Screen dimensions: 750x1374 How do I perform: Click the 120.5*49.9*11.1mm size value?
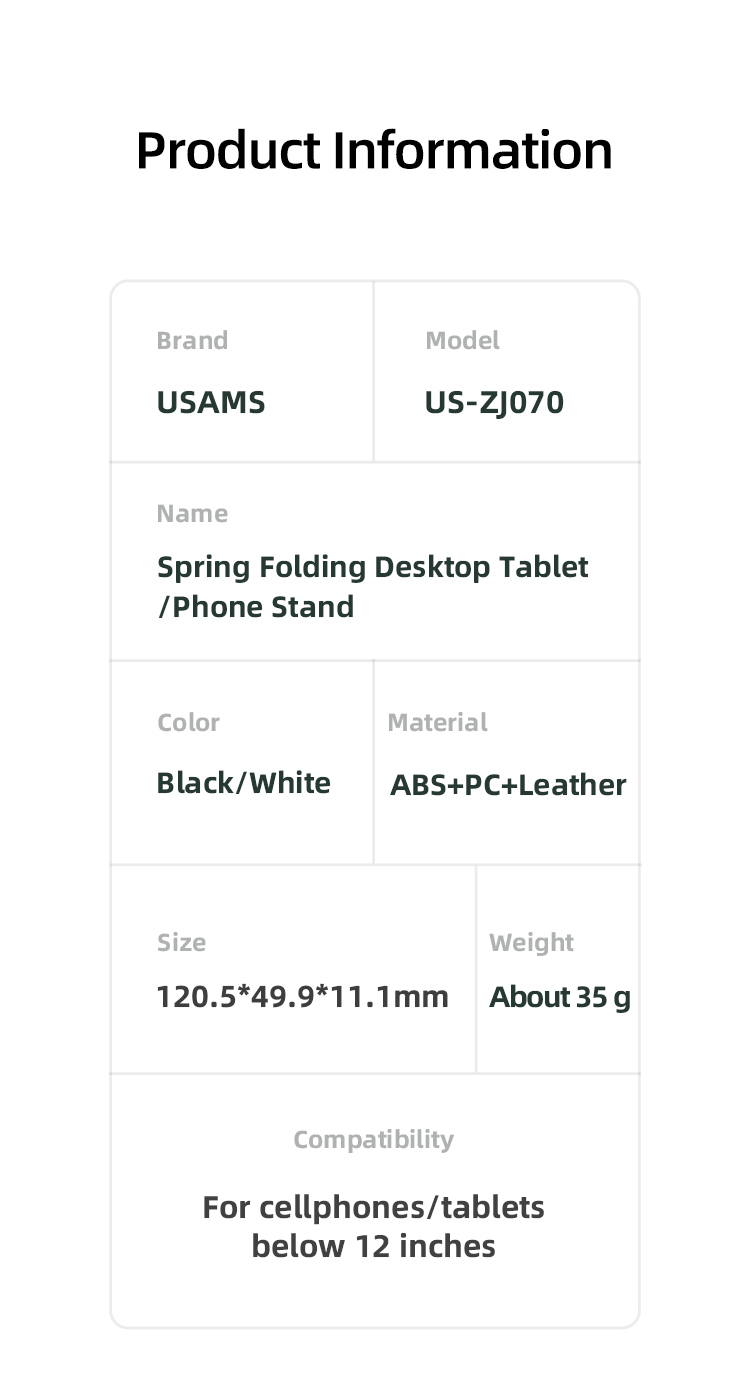[x=302, y=997]
